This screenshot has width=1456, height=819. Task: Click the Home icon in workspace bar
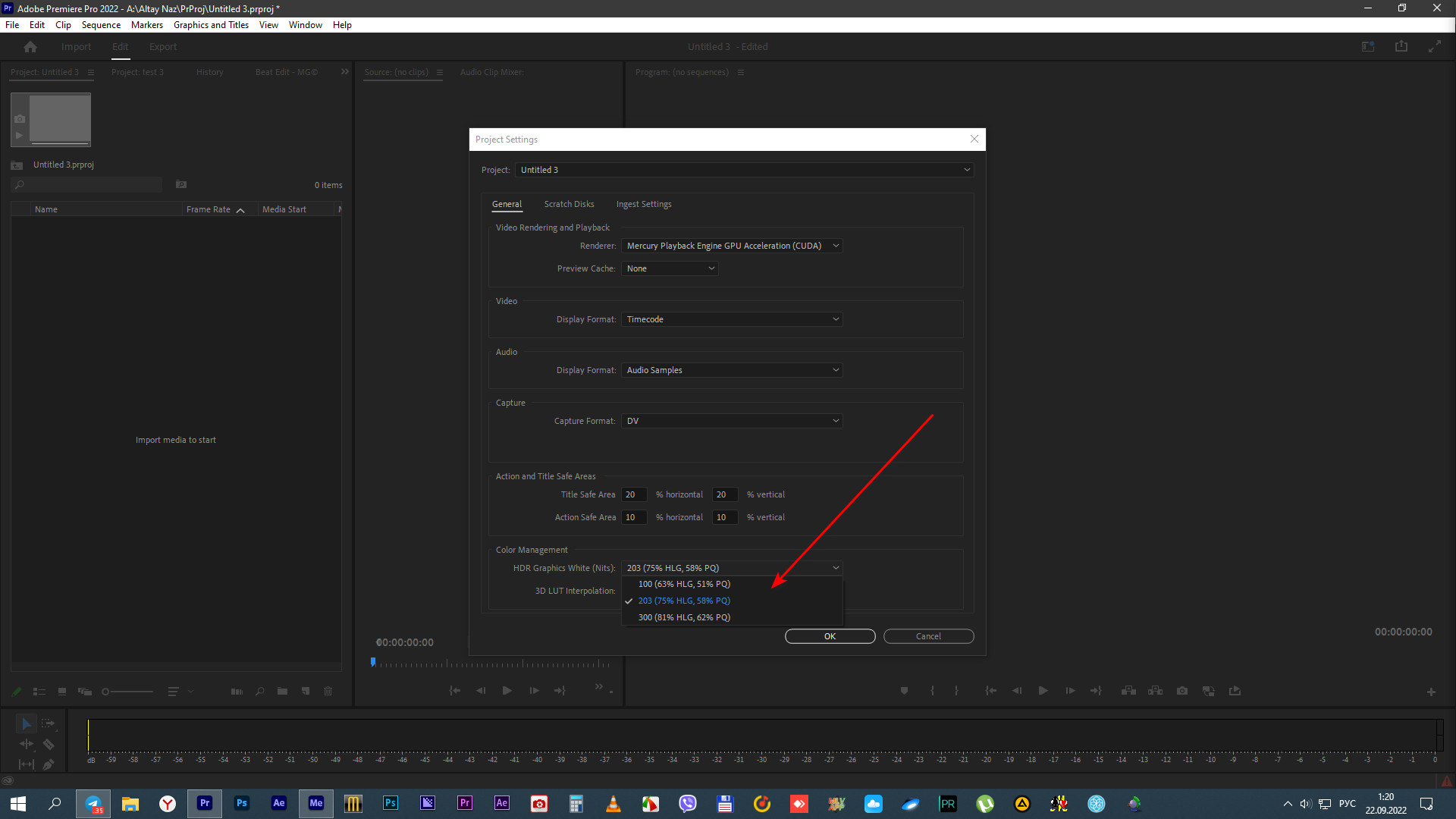[30, 47]
